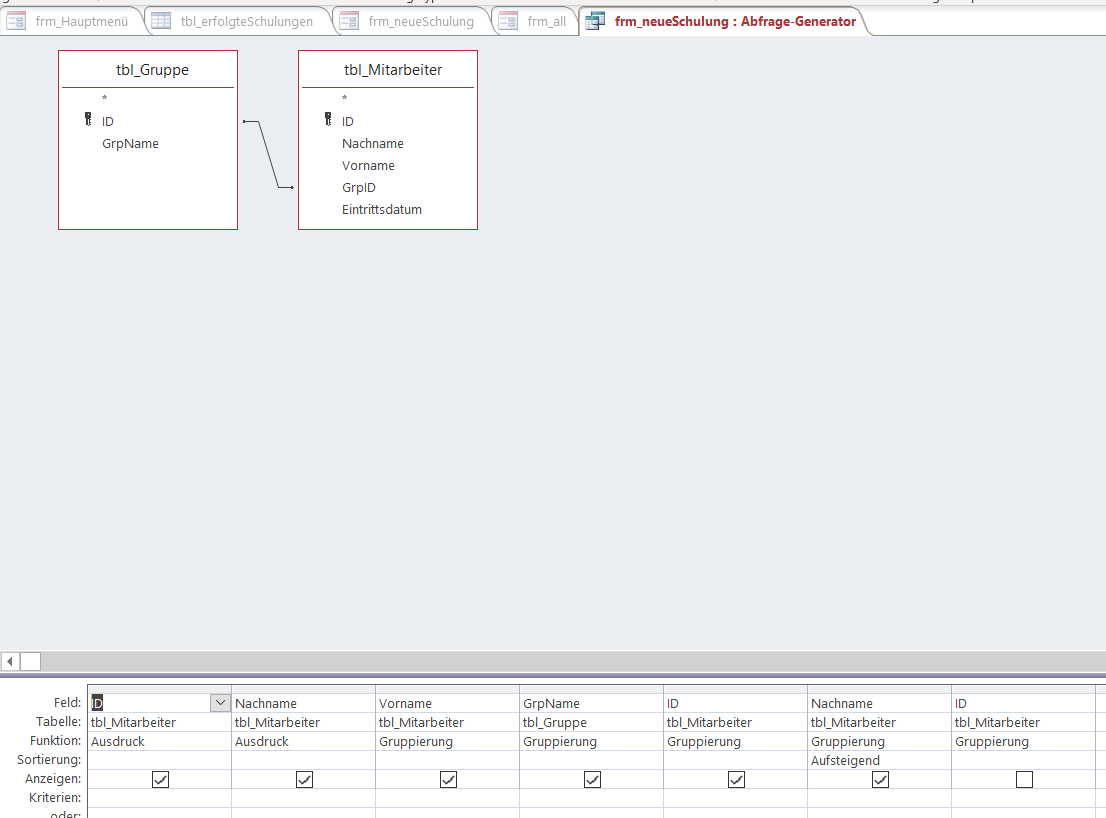Click the query icon on Abfrage-Generator tab
Viewport: 1106px width, 818px height.
595,21
